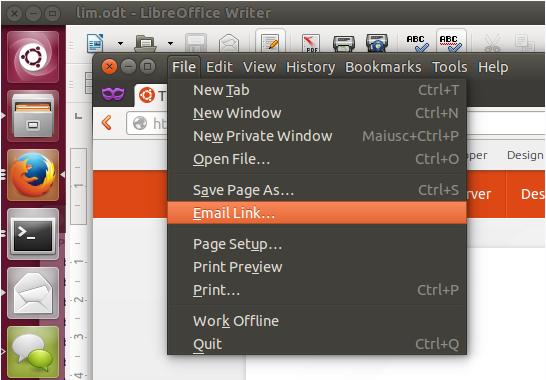The image size is (546, 380).
Task: Choose New Tab from the File menu
Action: 317,90
